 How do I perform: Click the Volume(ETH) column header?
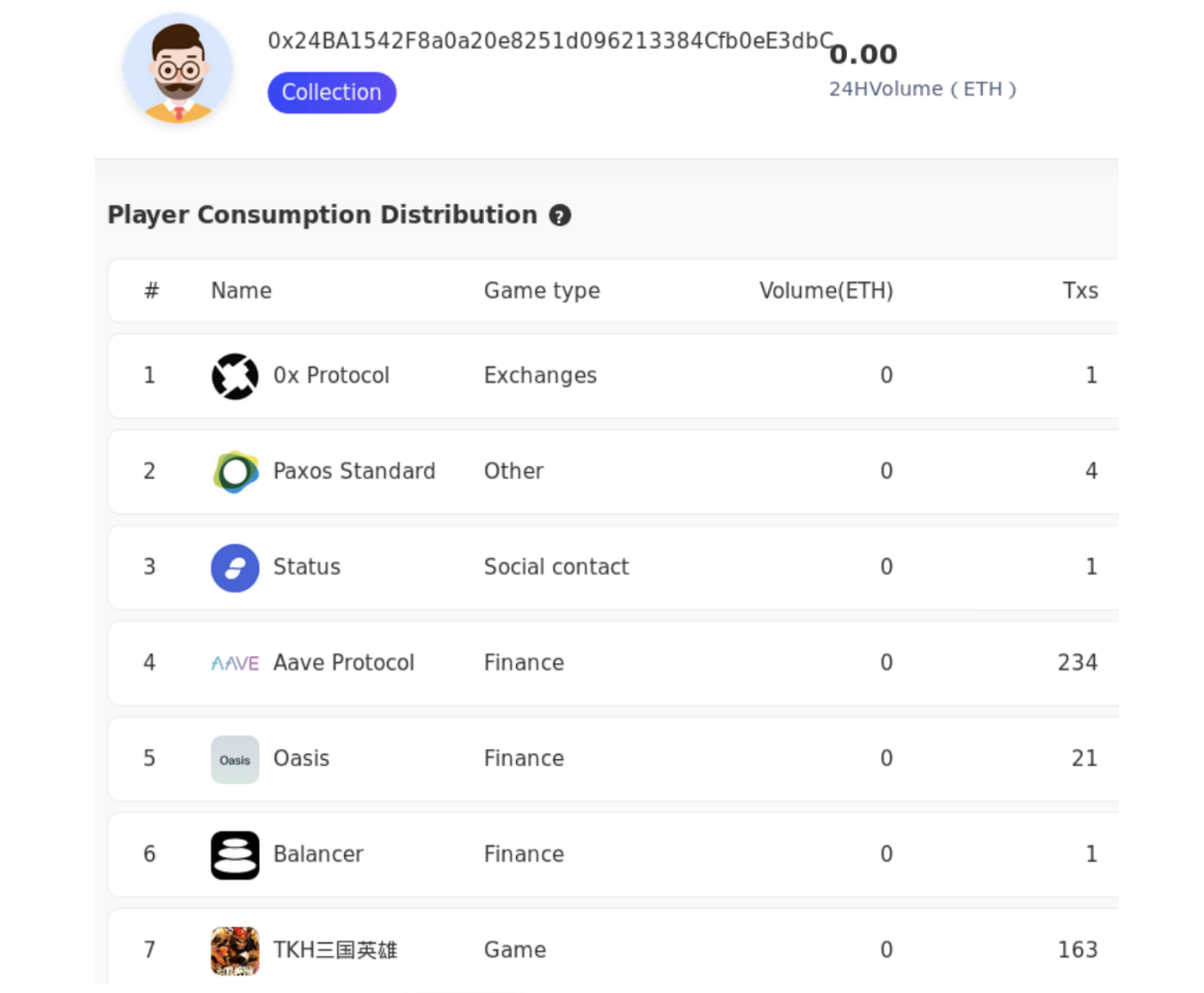click(x=826, y=291)
